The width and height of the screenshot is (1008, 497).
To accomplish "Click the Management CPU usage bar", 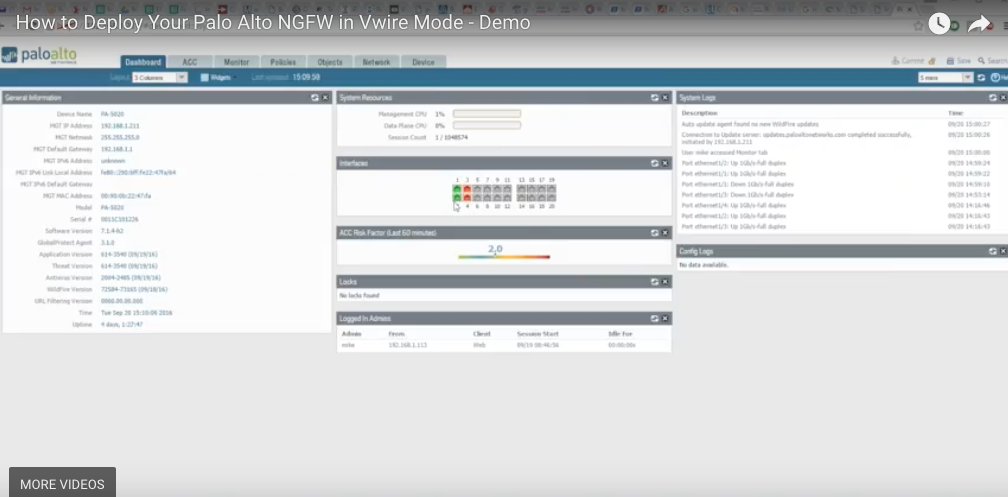I will 487,114.
